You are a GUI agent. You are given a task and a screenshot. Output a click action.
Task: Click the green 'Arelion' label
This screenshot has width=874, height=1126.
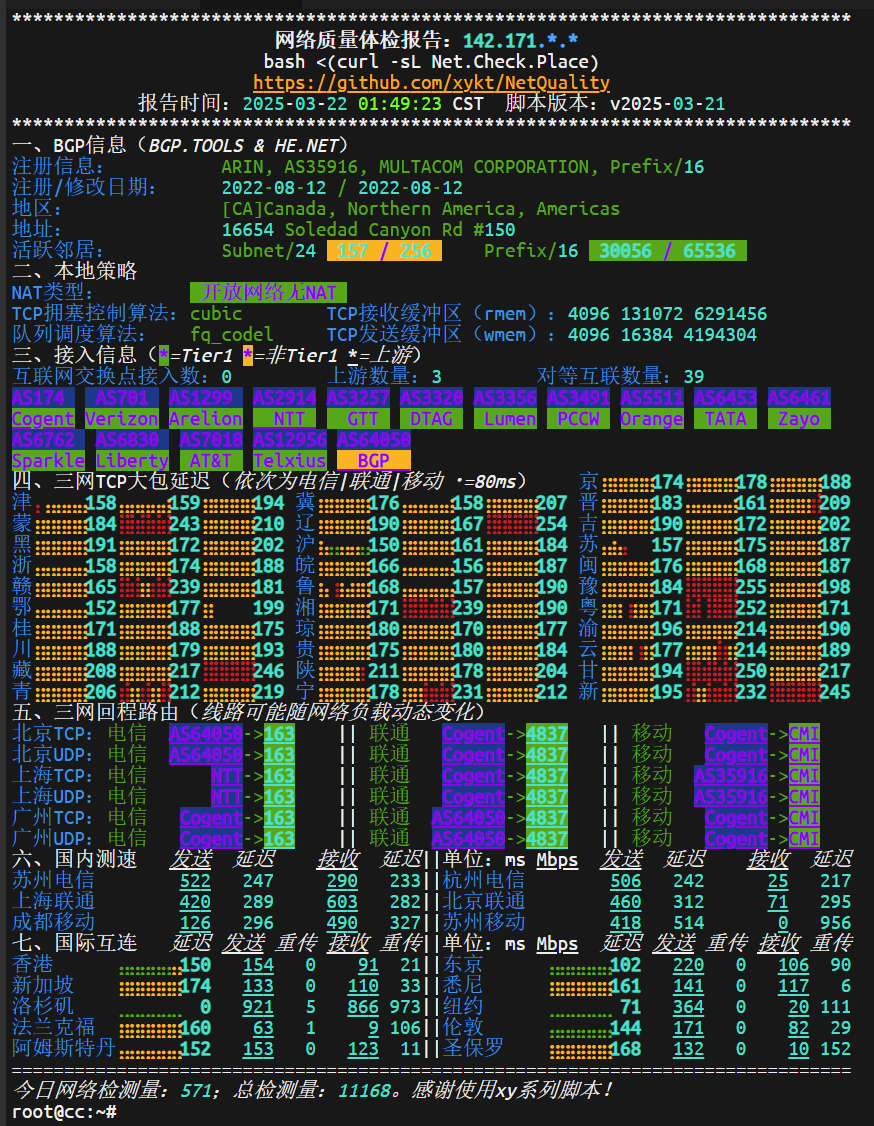click(206, 419)
